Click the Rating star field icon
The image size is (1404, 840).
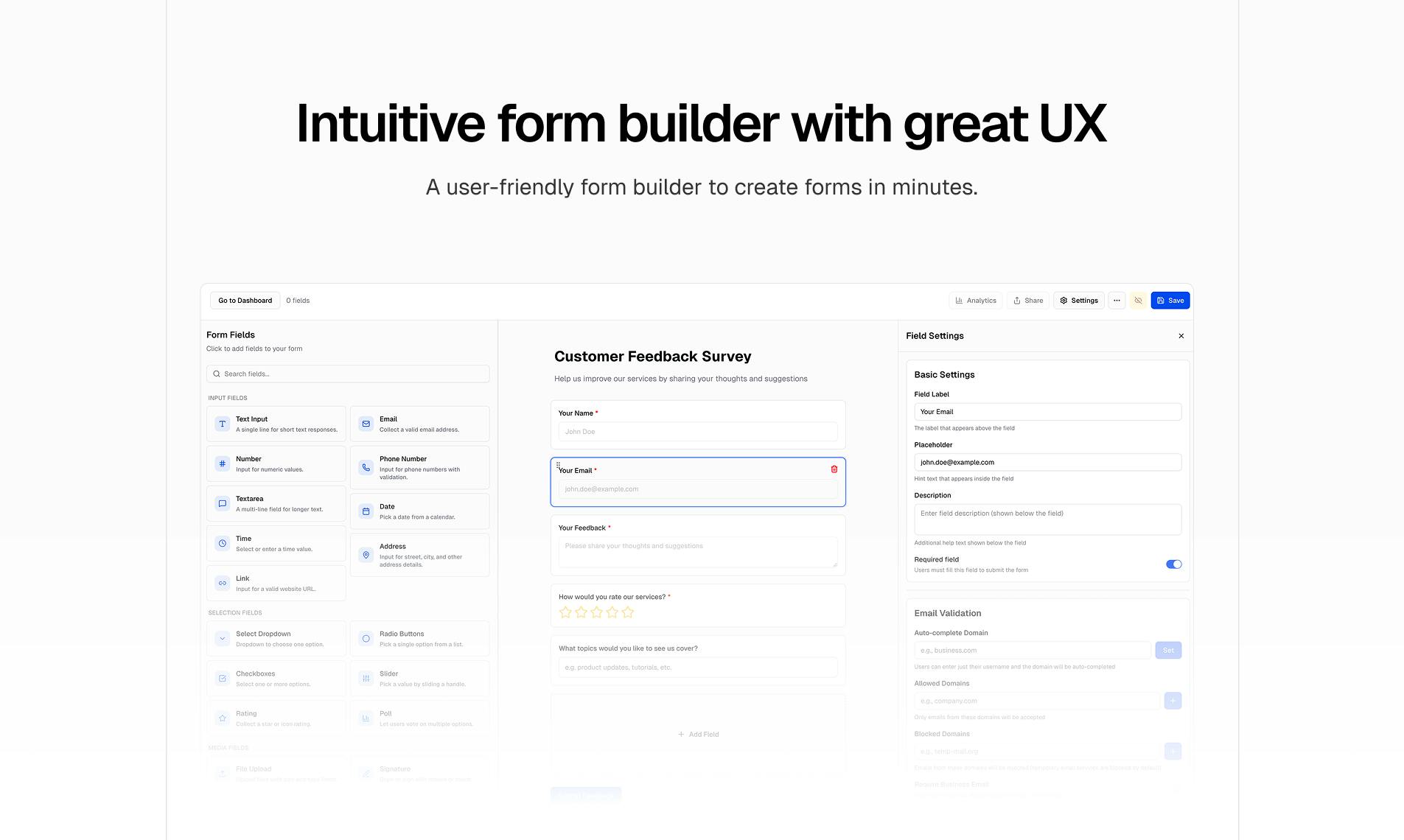pyautogui.click(x=222, y=718)
